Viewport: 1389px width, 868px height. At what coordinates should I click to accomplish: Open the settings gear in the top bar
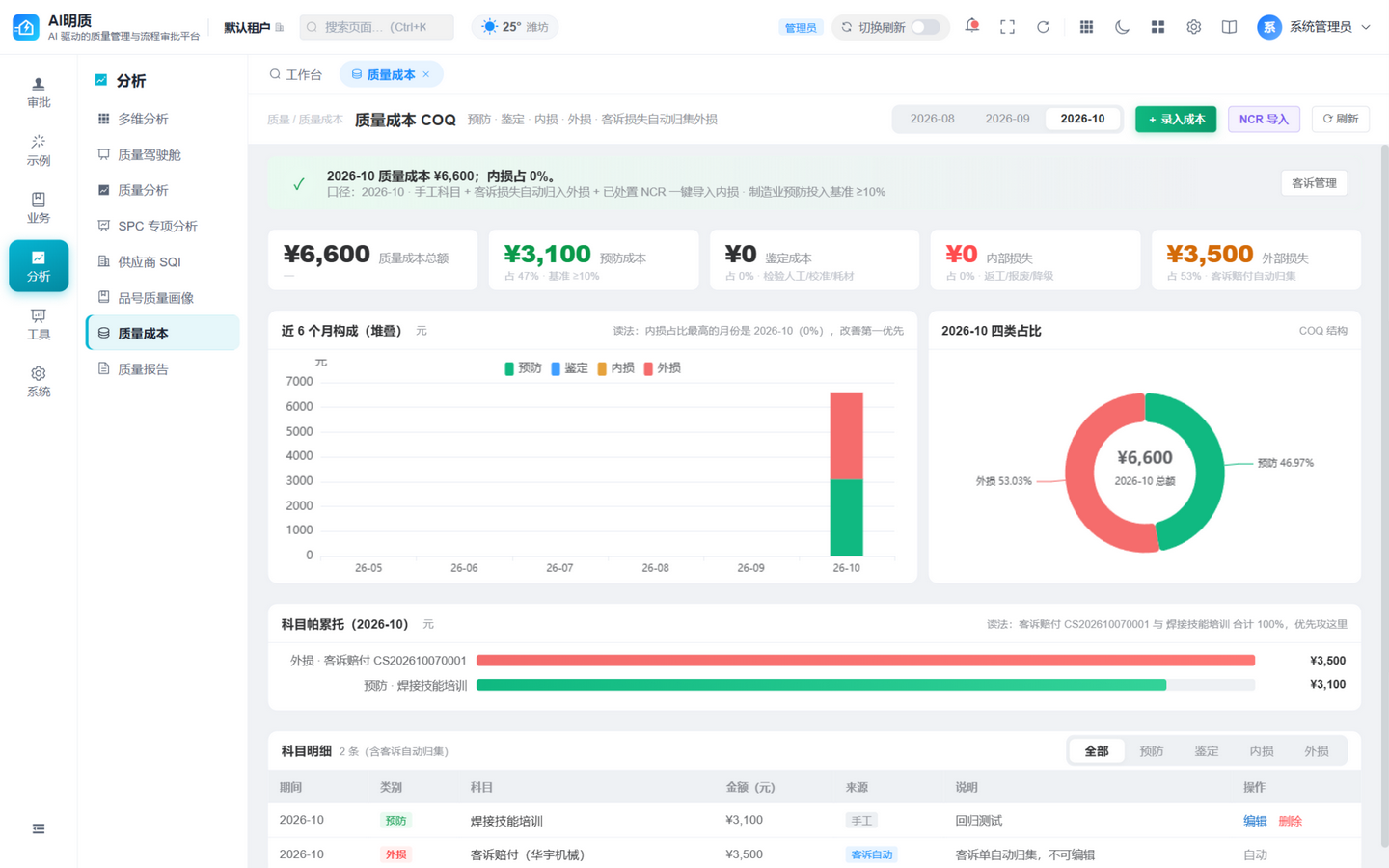tap(1193, 27)
